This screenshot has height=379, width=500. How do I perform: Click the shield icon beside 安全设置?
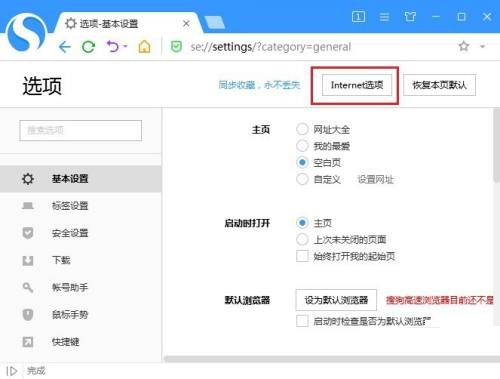[28, 233]
